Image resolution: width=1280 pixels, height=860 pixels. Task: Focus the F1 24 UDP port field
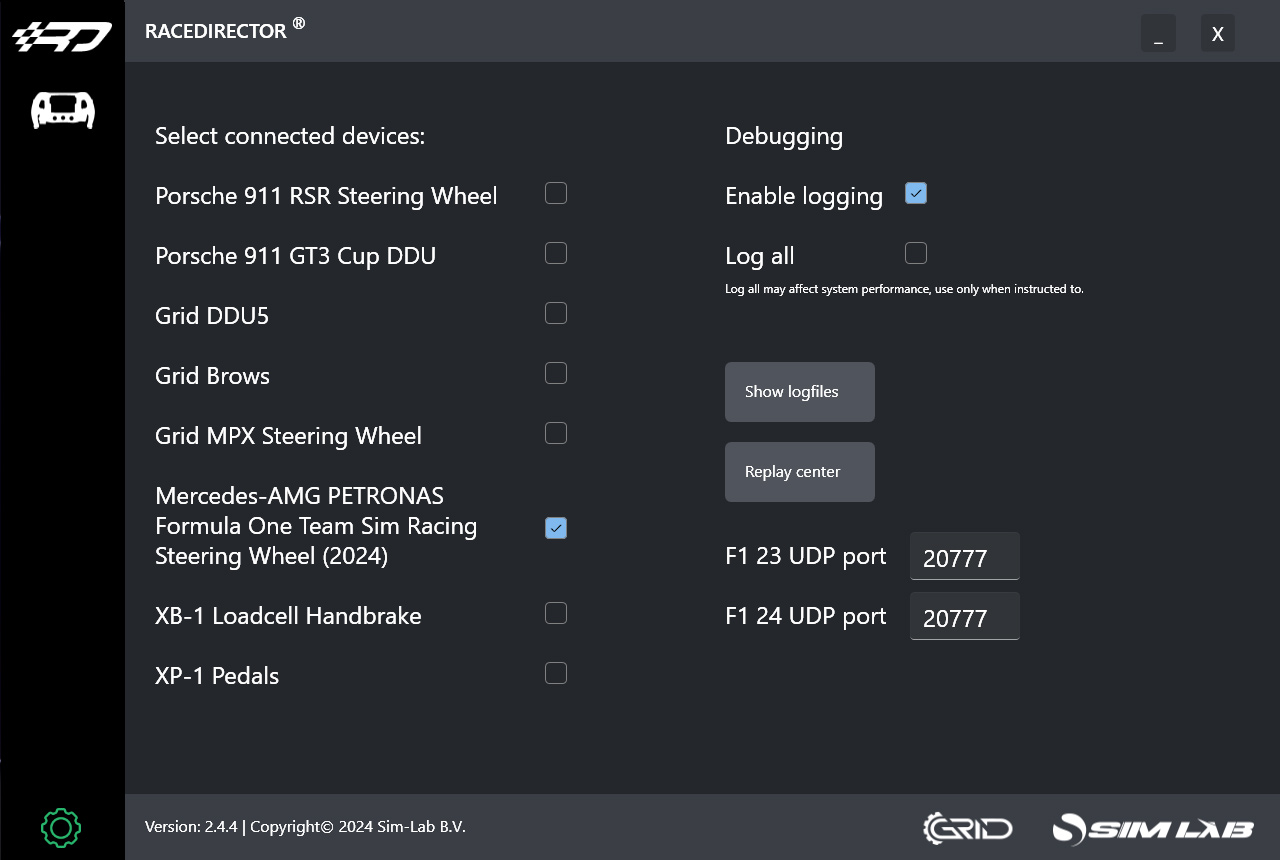(x=964, y=617)
